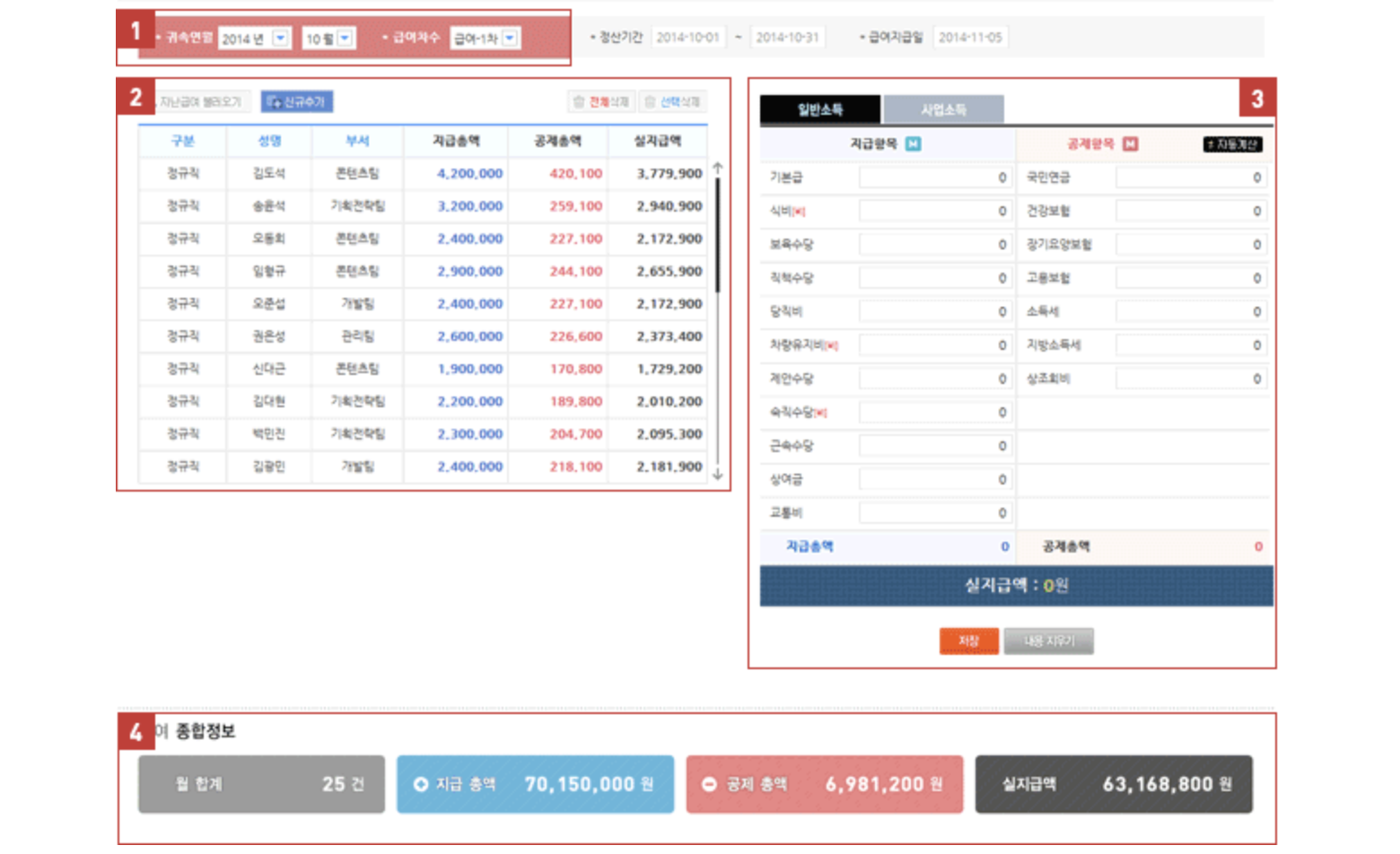Click the 지방소득세 input field
This screenshot has width=1400, height=854.
click(1191, 345)
